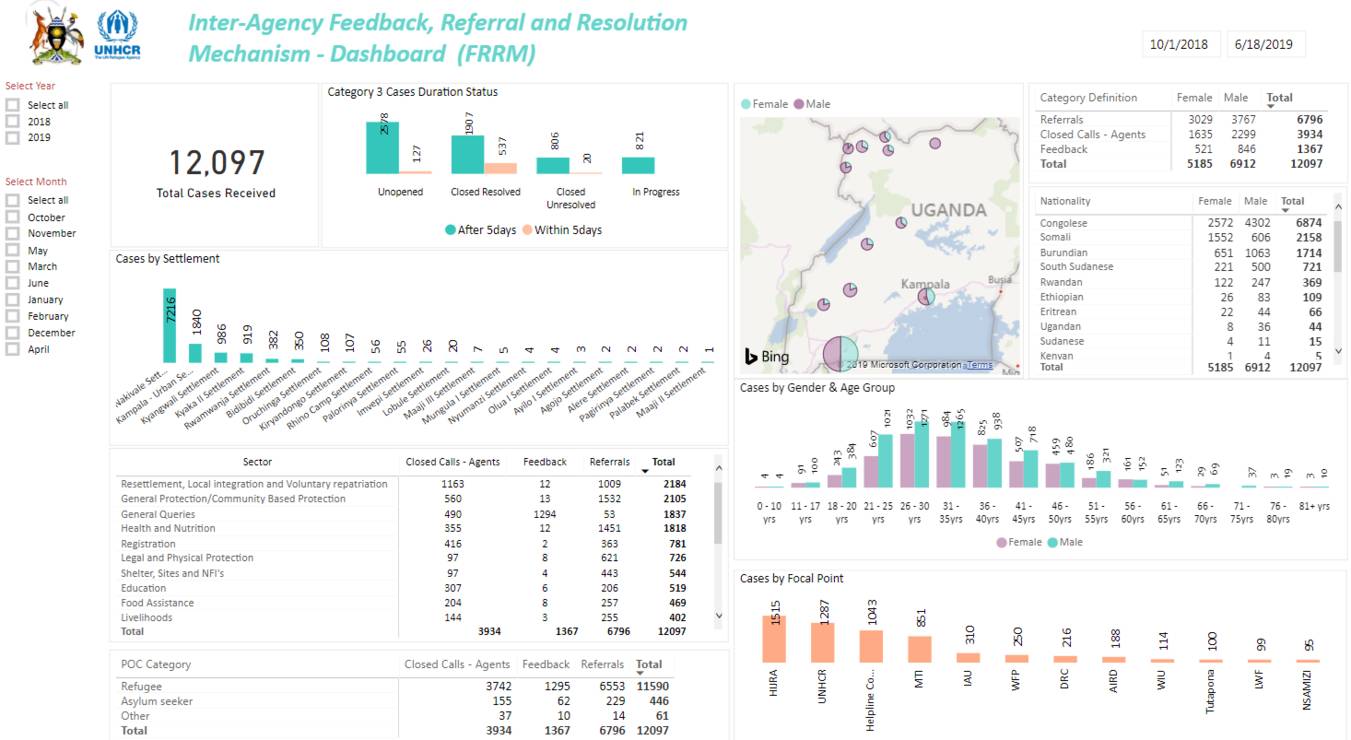Click scroll-up arrow in Sector table
Image resolution: width=1351 pixels, height=740 pixels.
click(717, 466)
